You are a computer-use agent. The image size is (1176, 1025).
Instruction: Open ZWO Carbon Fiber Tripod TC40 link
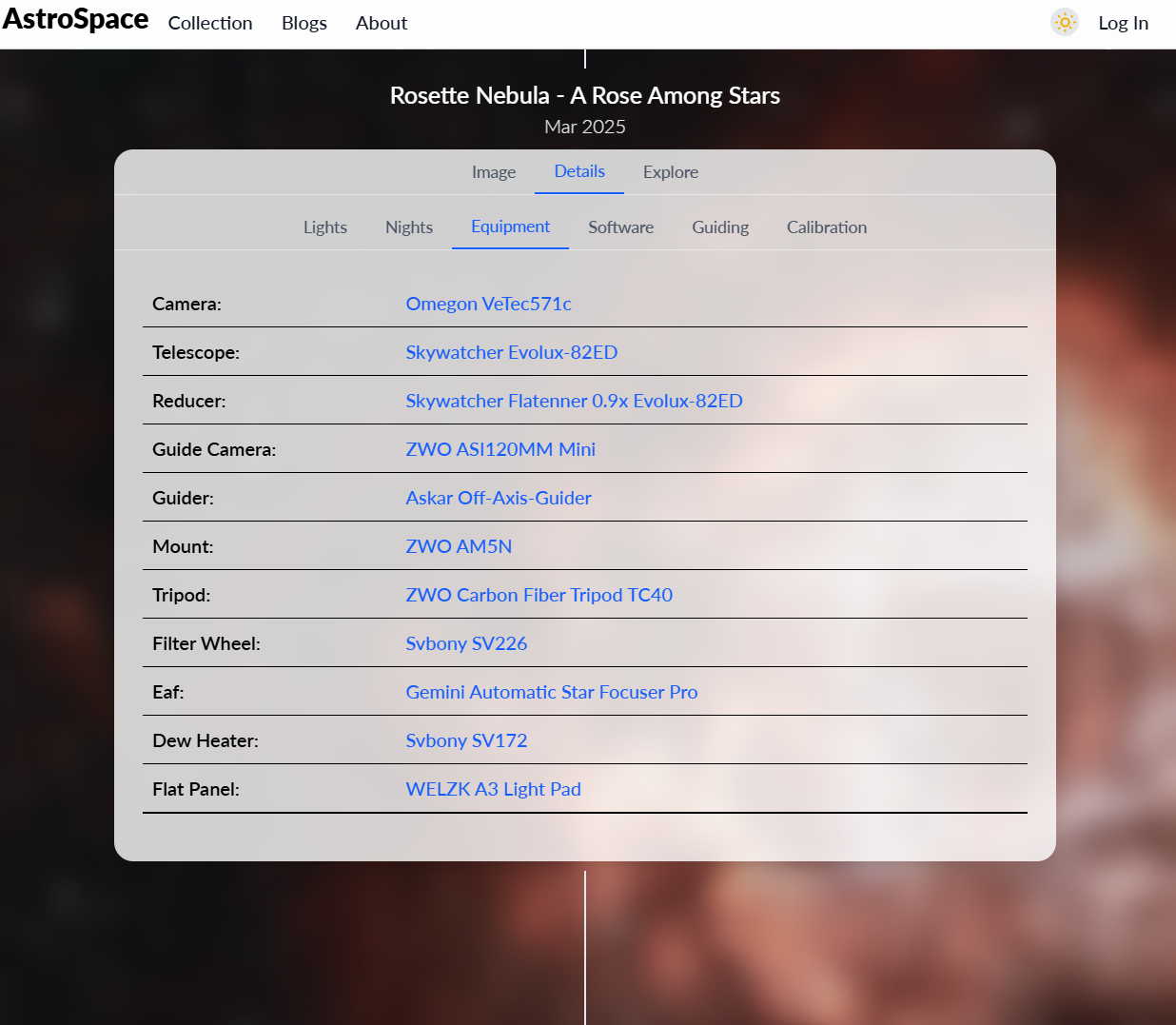539,595
